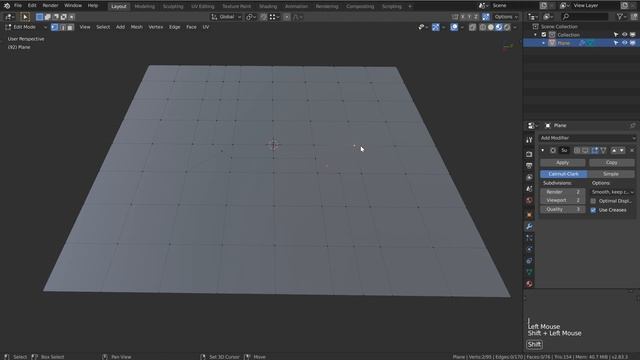This screenshot has width=640, height=360.
Task: Toggle viewport gizmo display
Action: (x=436, y=27)
